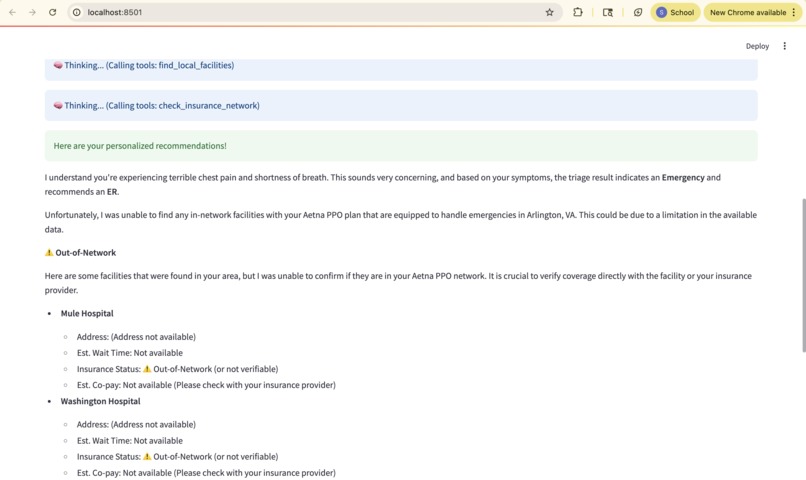
Task: Click Washington Hospital Insurance Status line
Action: pyautogui.click(x=177, y=457)
